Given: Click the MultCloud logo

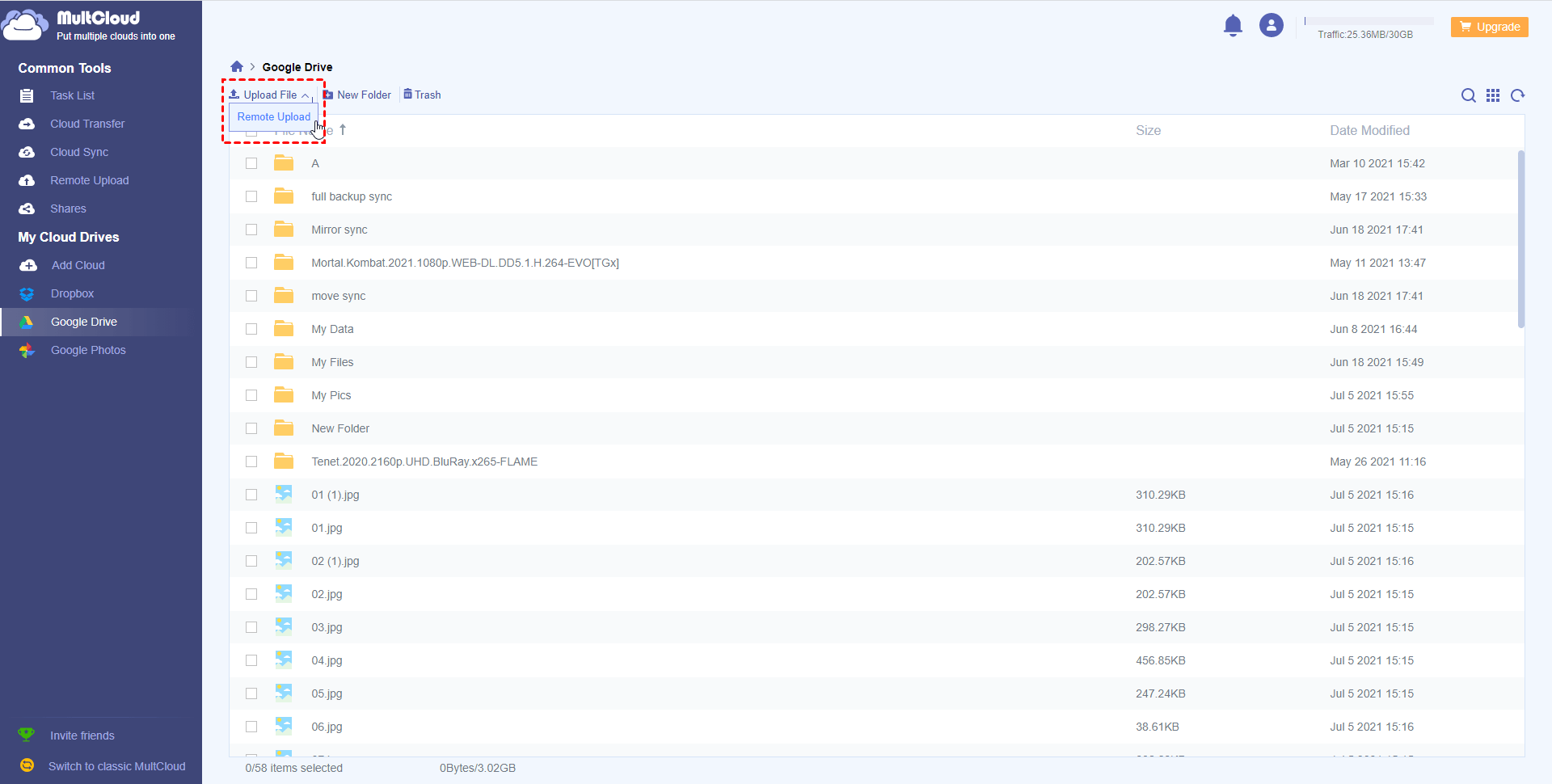Looking at the screenshot, I should click(x=89, y=25).
